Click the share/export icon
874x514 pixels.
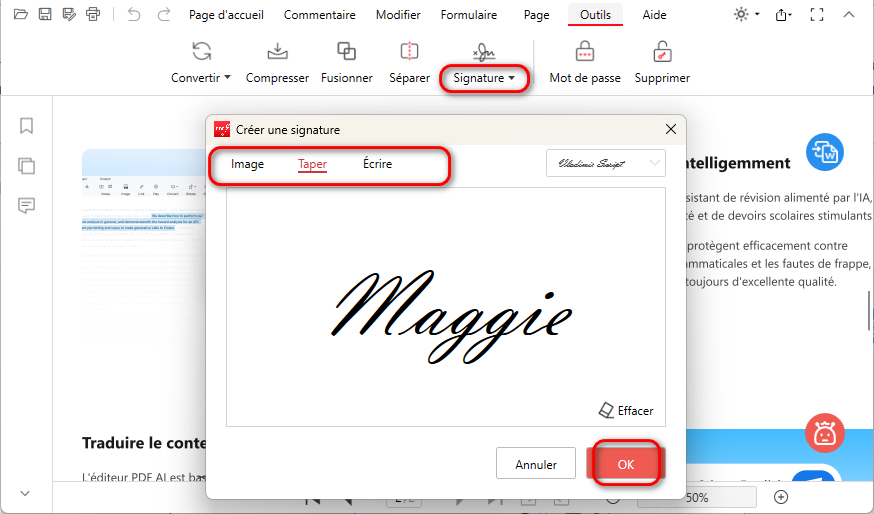pos(783,15)
